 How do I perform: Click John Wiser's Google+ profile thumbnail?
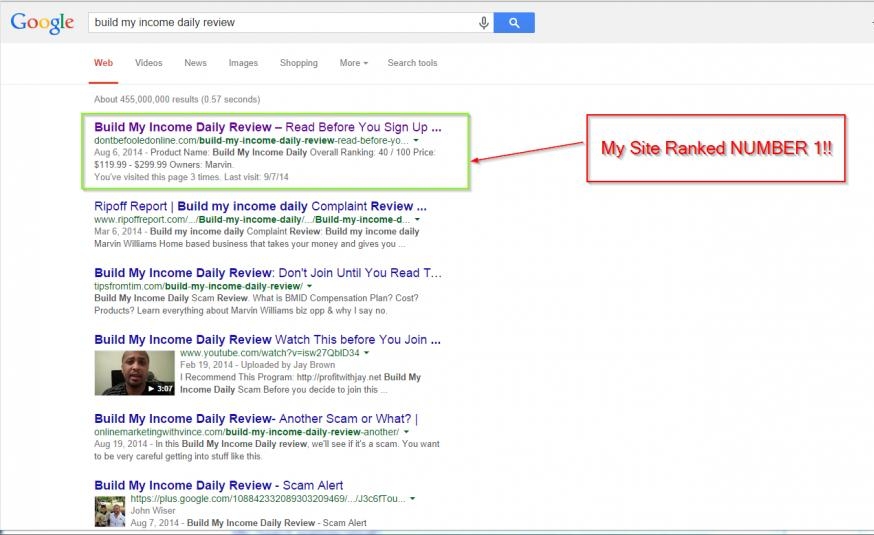pyautogui.click(x=110, y=512)
